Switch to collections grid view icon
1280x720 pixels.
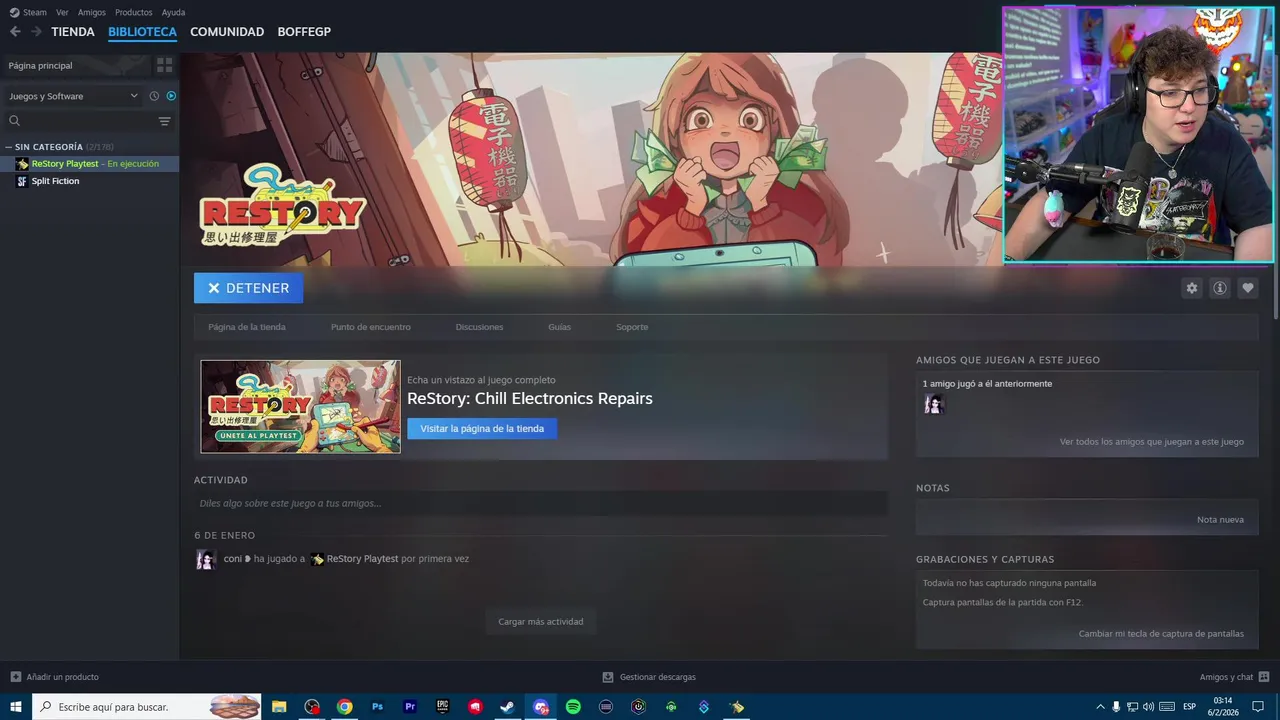[x=164, y=65]
